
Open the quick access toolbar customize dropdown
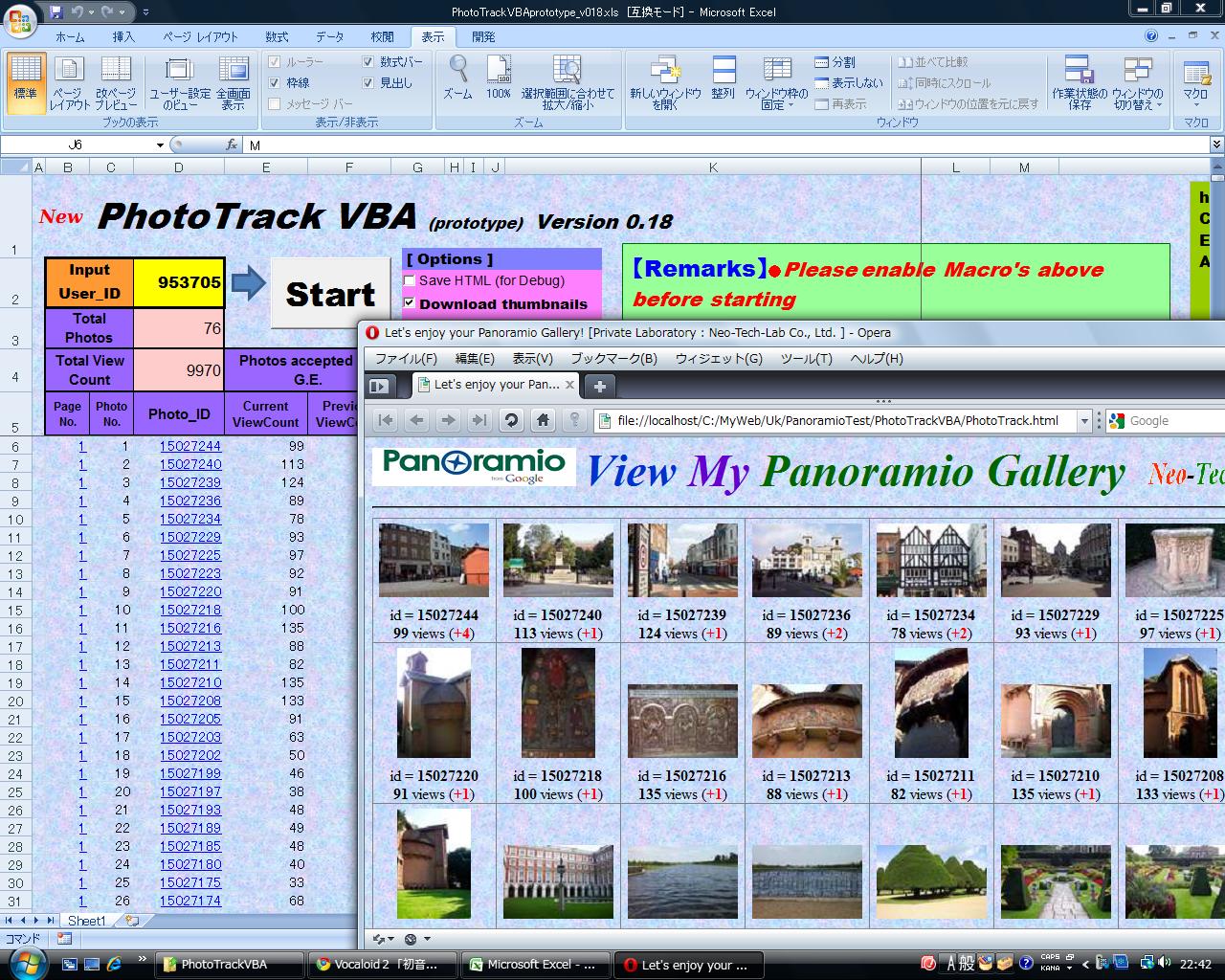click(145, 12)
